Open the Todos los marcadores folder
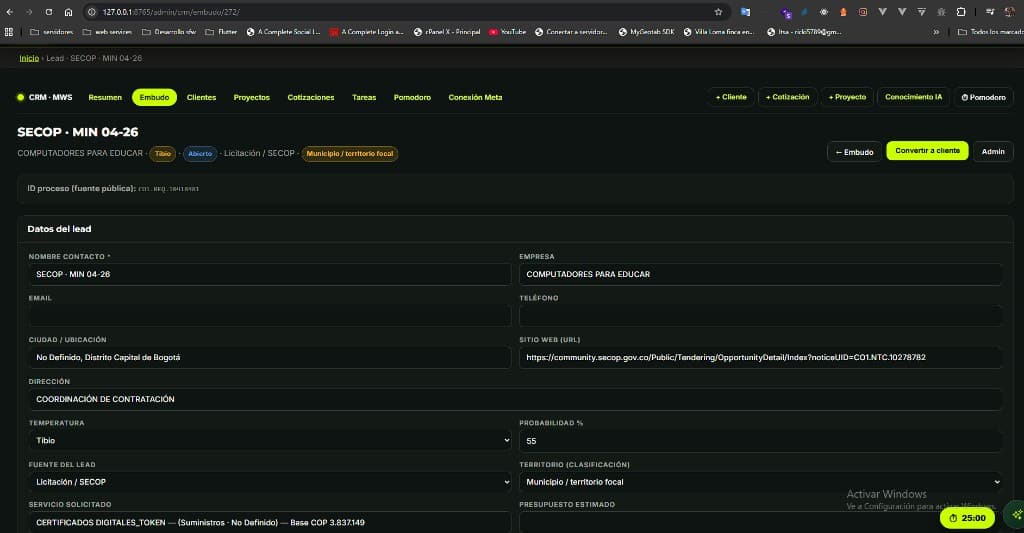The height and width of the screenshot is (533, 1024). [x=990, y=31]
